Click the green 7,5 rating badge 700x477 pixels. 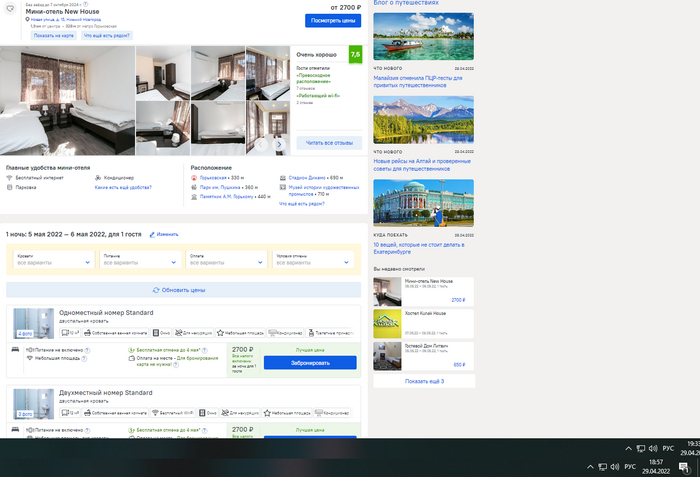(355, 54)
